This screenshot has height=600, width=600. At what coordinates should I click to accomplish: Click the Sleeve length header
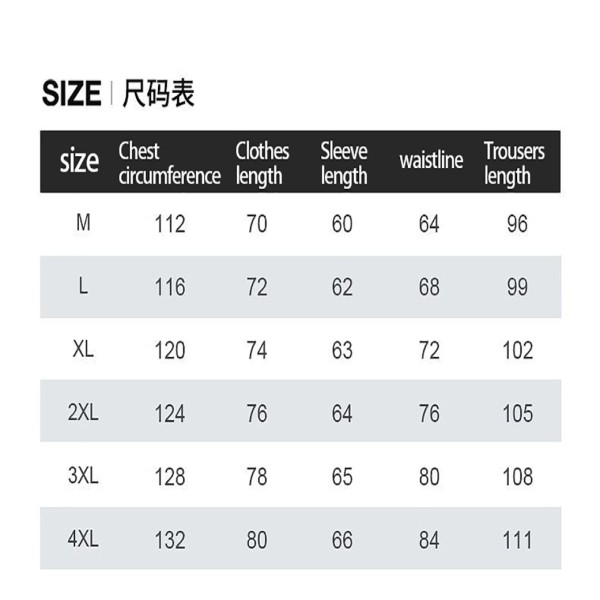point(344,163)
